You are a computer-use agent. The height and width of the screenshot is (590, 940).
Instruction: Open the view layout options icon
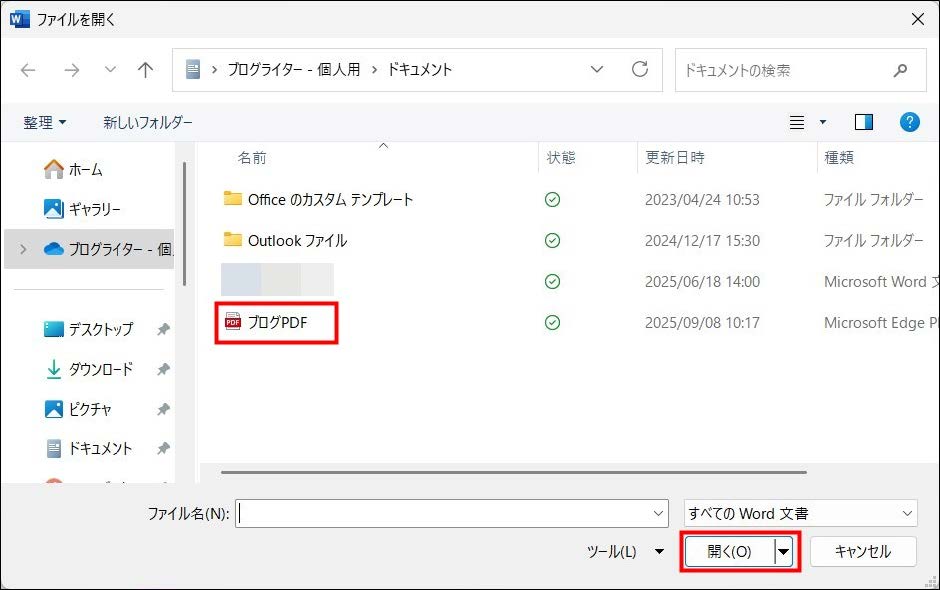pos(797,122)
